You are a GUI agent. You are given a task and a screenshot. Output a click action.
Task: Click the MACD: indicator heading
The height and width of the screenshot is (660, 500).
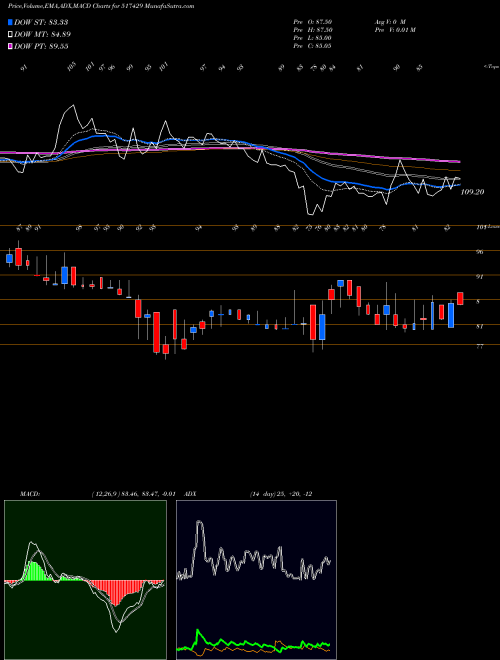coord(29,494)
